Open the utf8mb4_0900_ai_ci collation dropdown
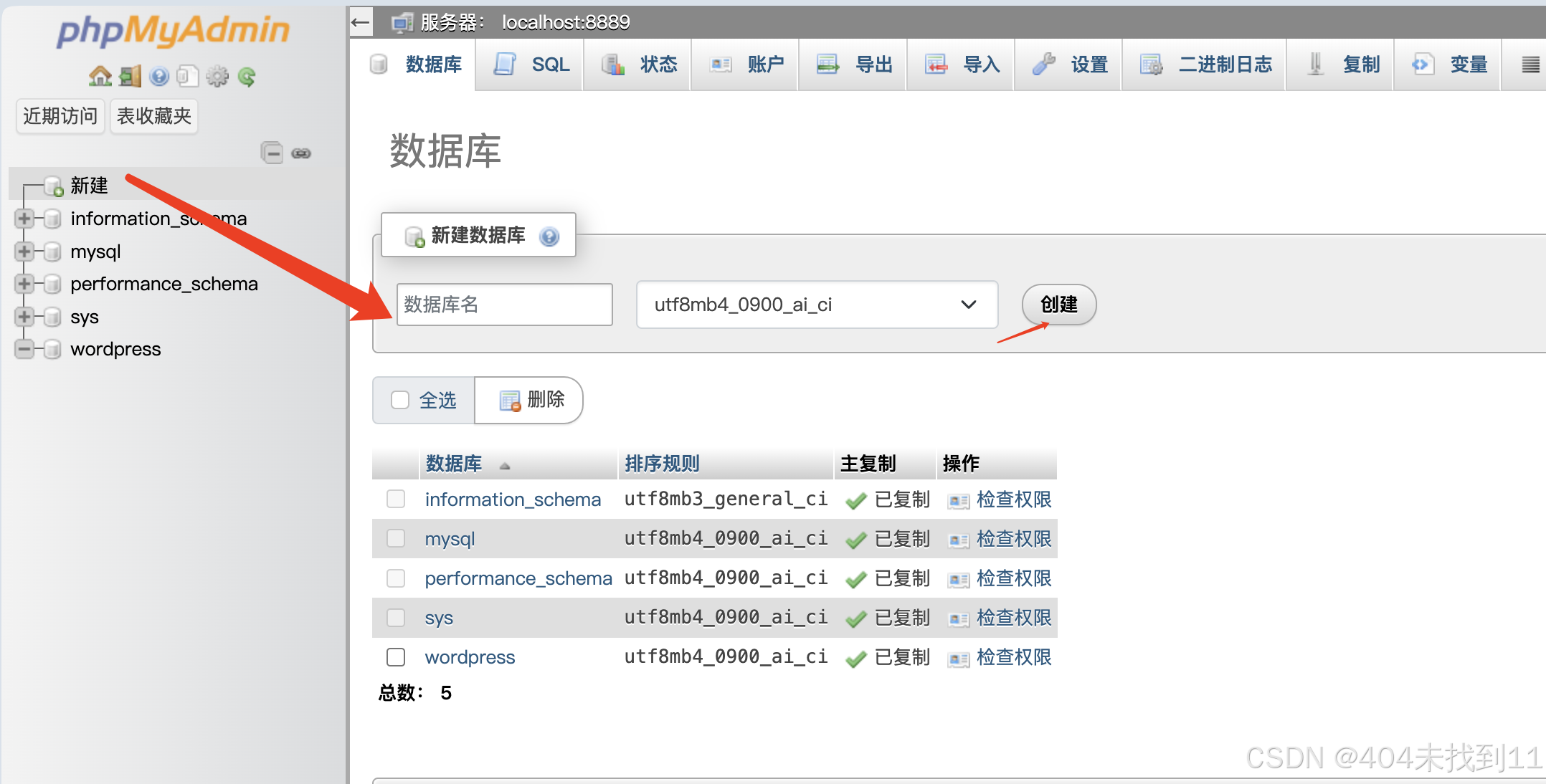1546x784 pixels. tap(817, 305)
